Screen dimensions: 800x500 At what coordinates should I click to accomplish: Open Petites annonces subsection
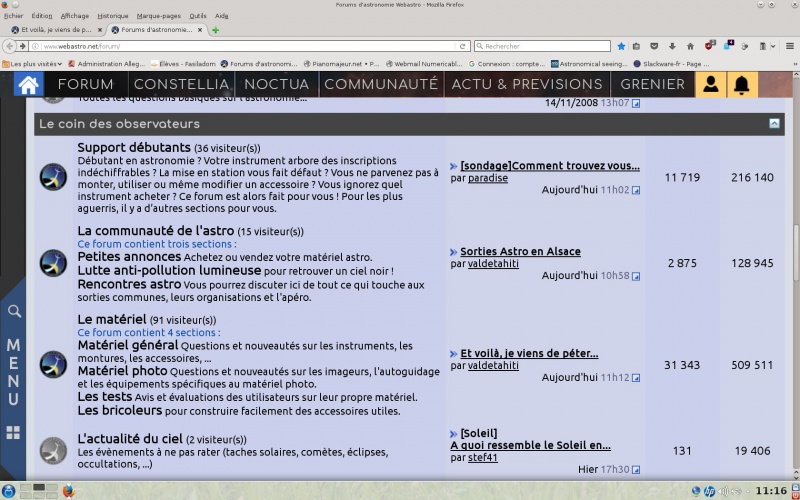129,257
